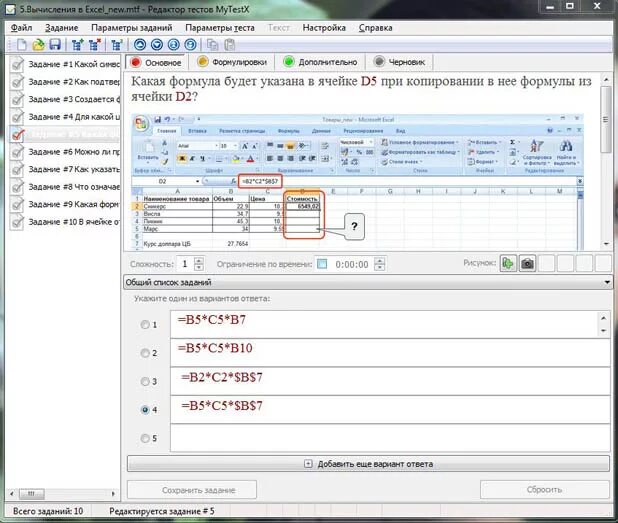This screenshot has width=618, height=523.
Task: Click the checkmark icon of Задание #10
Action: (x=17, y=222)
